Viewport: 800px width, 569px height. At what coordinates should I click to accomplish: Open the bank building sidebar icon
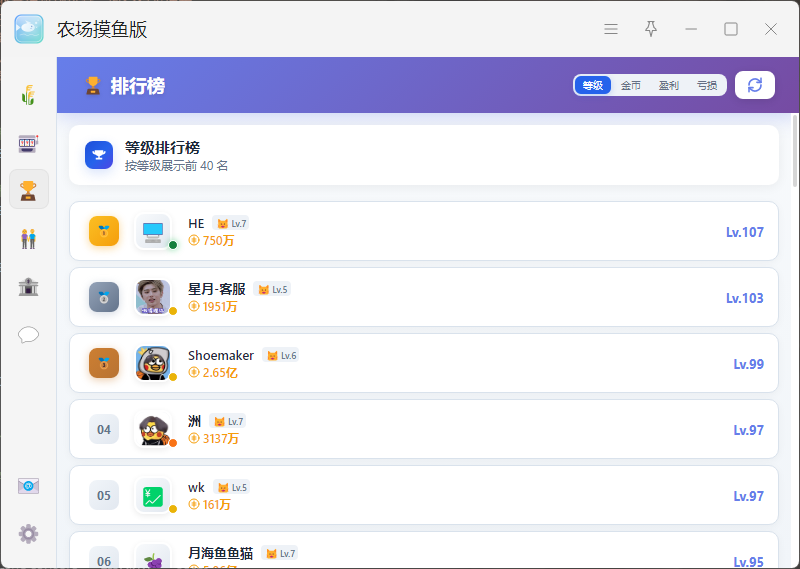[x=29, y=286]
